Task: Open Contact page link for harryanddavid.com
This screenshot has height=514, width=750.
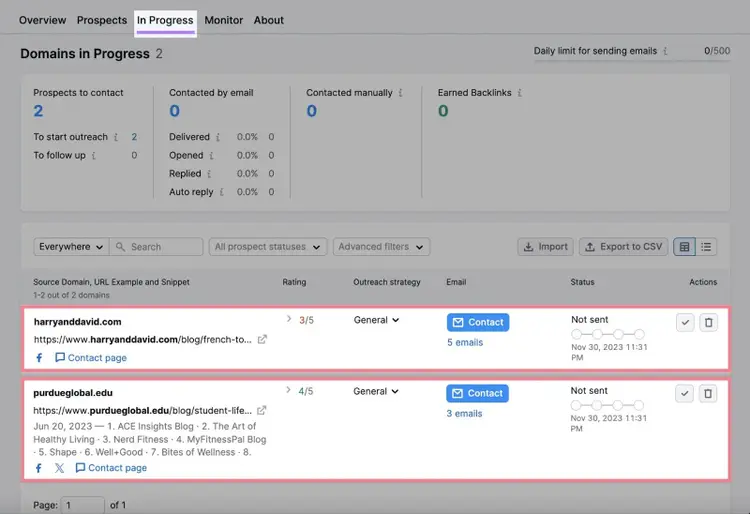Action: point(91,358)
